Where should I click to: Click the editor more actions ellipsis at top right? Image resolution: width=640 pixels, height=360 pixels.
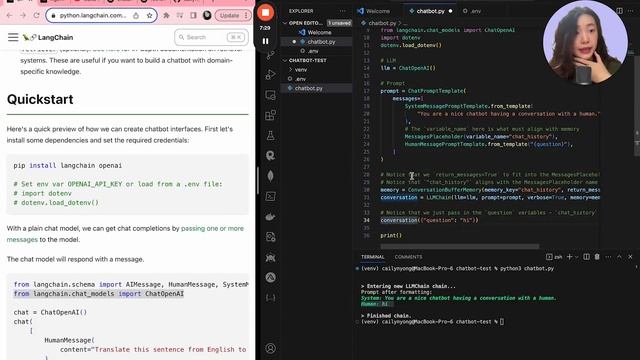point(632,11)
